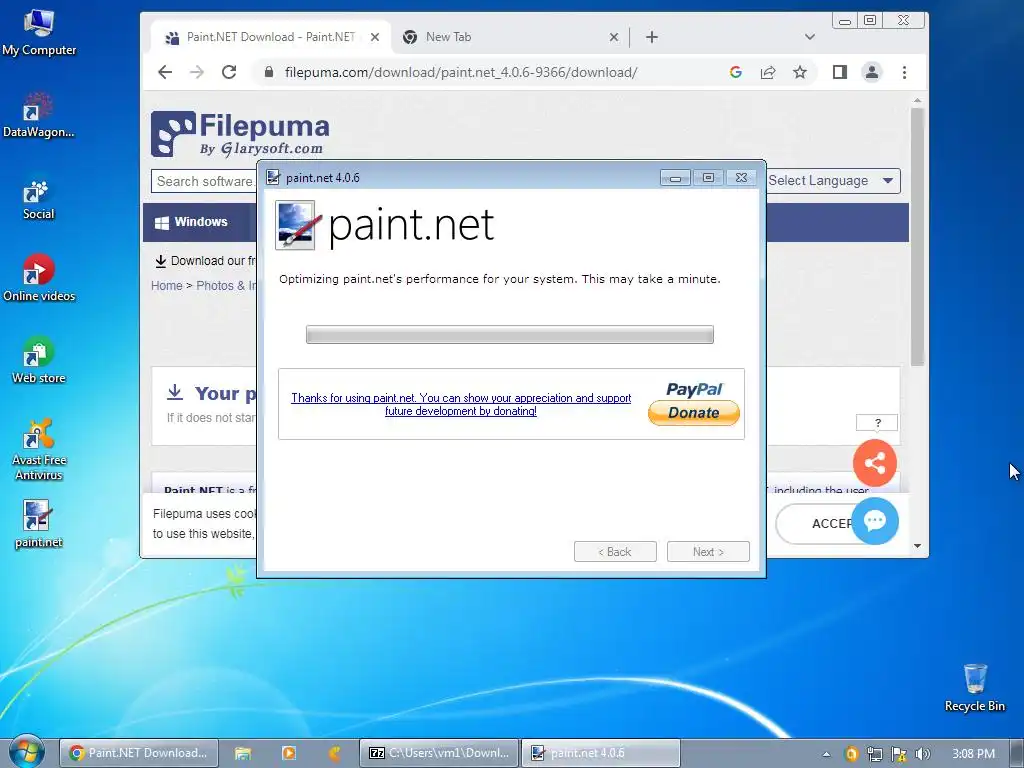This screenshot has height=768, width=1024.
Task: Launch Avast Free Antivirus shortcut
Action: coord(39,450)
